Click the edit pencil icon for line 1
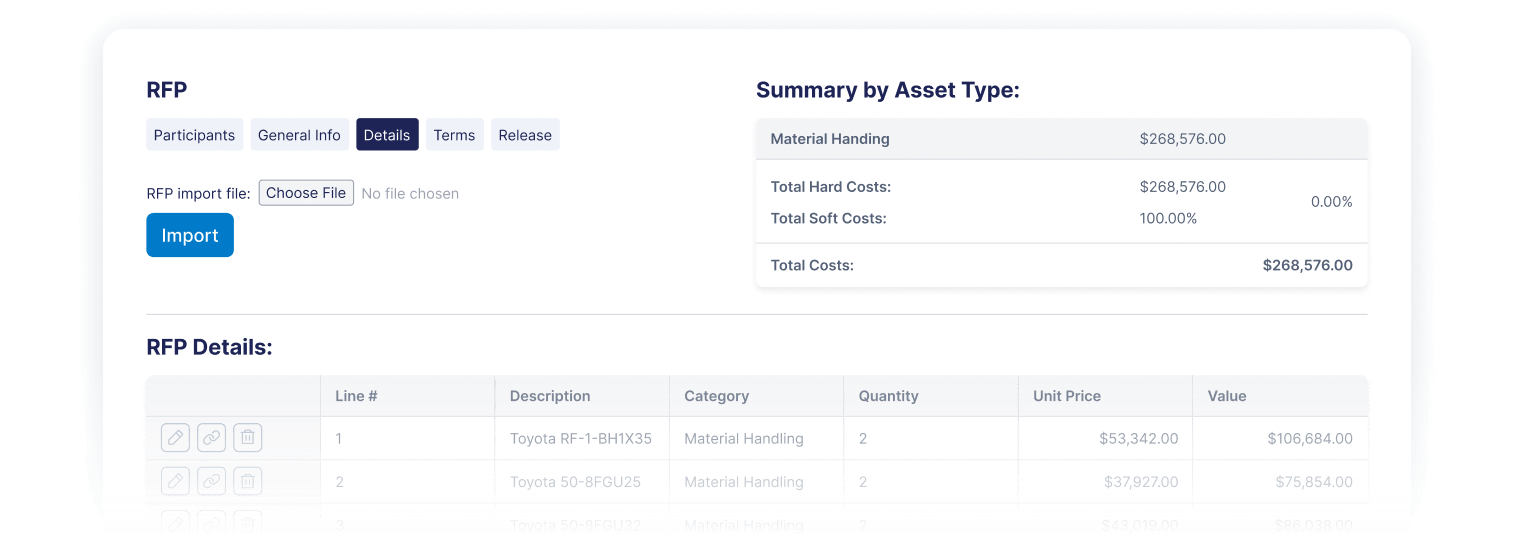This screenshot has height=539, width=1513. 175,438
